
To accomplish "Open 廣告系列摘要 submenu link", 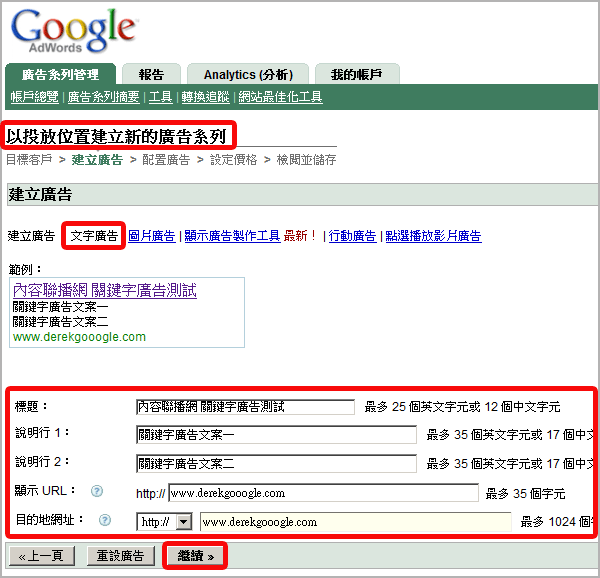I will [x=103, y=97].
